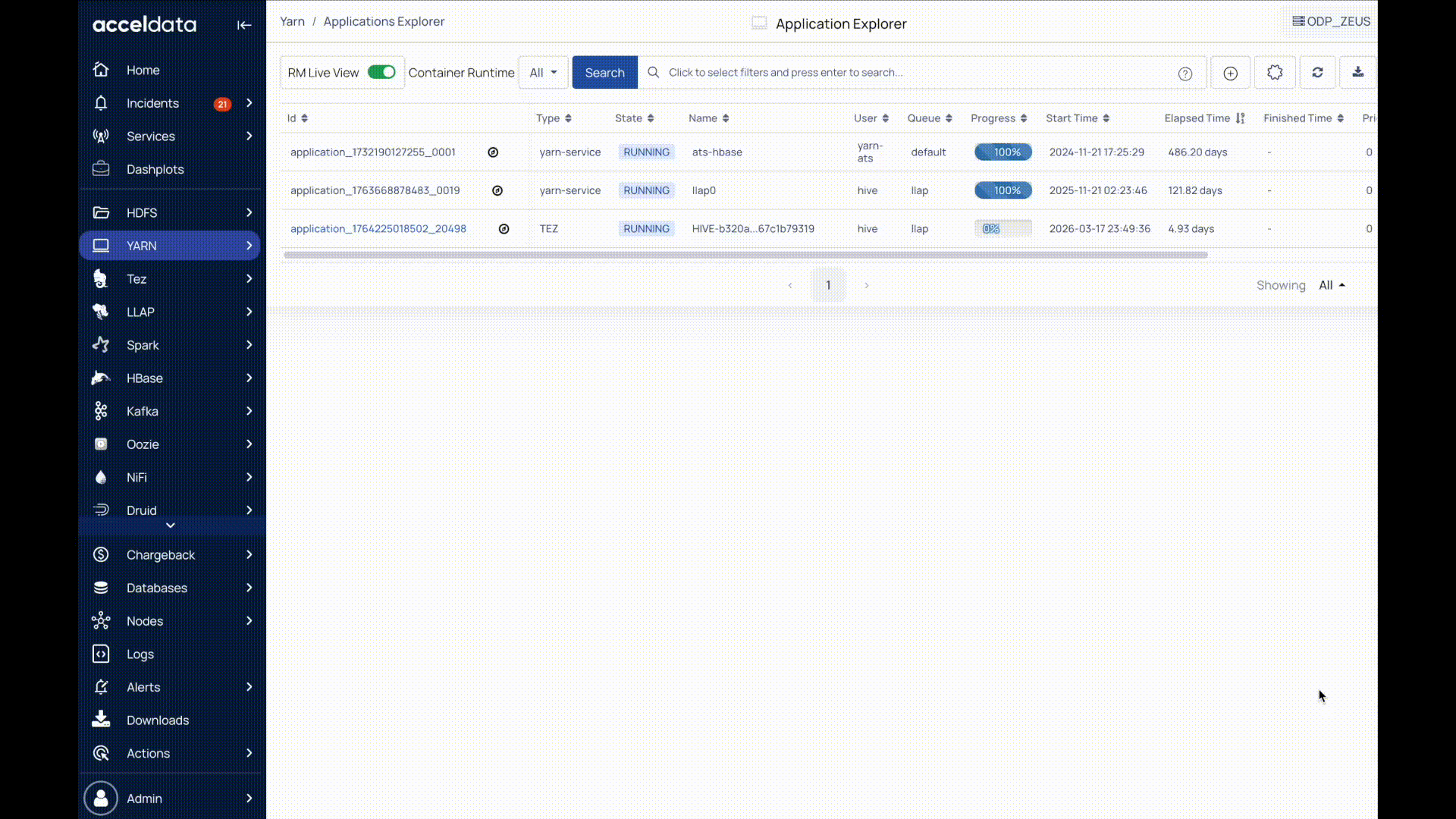The width and height of the screenshot is (1456, 819).
Task: Expand the Incidents menu chevron
Action: pos(249,103)
